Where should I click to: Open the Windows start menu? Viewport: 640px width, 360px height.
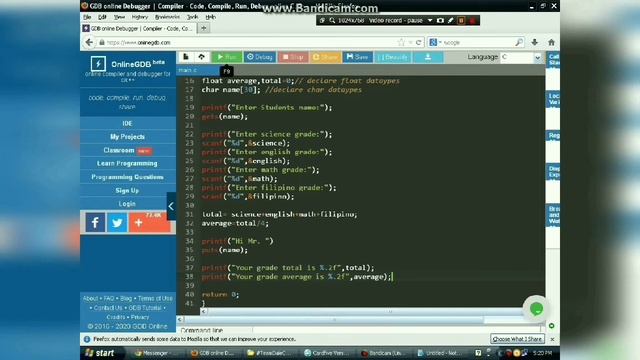click(x=100, y=353)
